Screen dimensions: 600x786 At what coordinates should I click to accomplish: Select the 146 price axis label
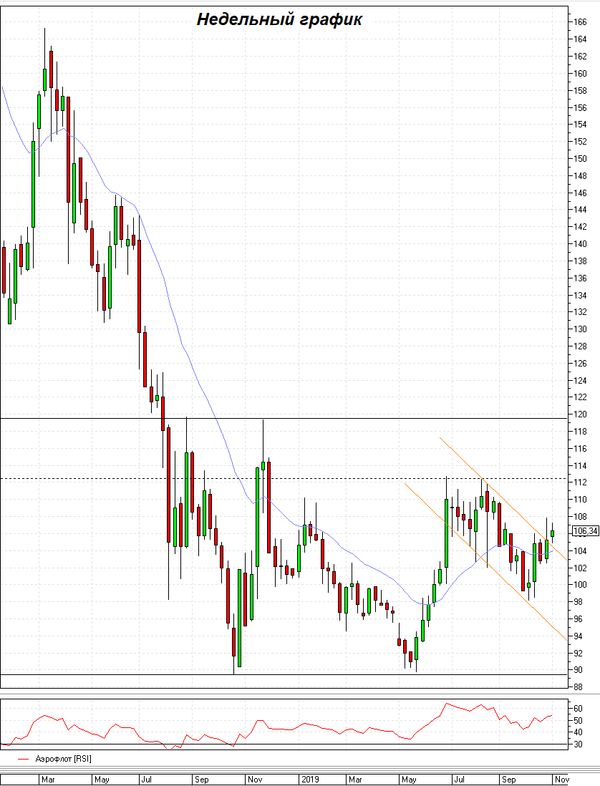click(x=580, y=192)
